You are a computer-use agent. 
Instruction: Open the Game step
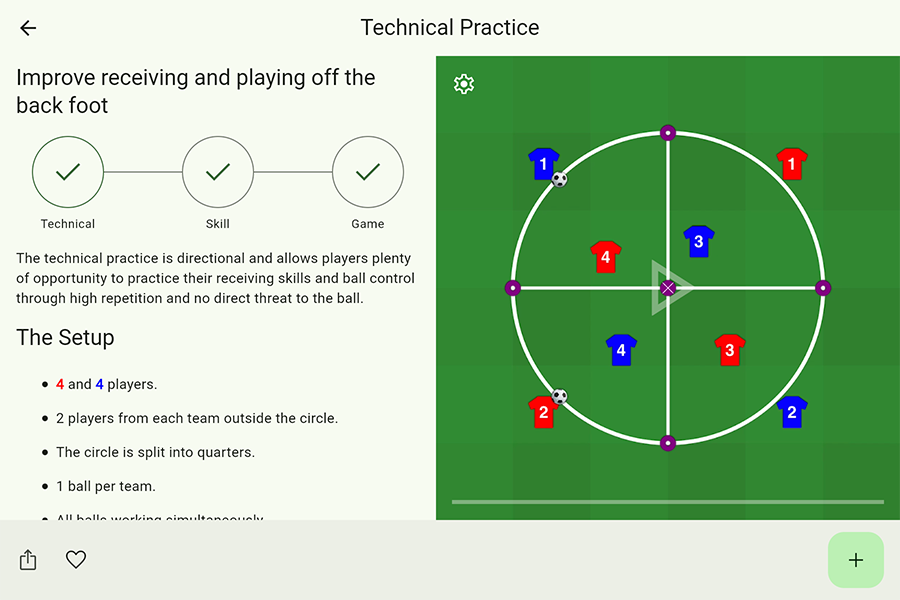click(368, 173)
